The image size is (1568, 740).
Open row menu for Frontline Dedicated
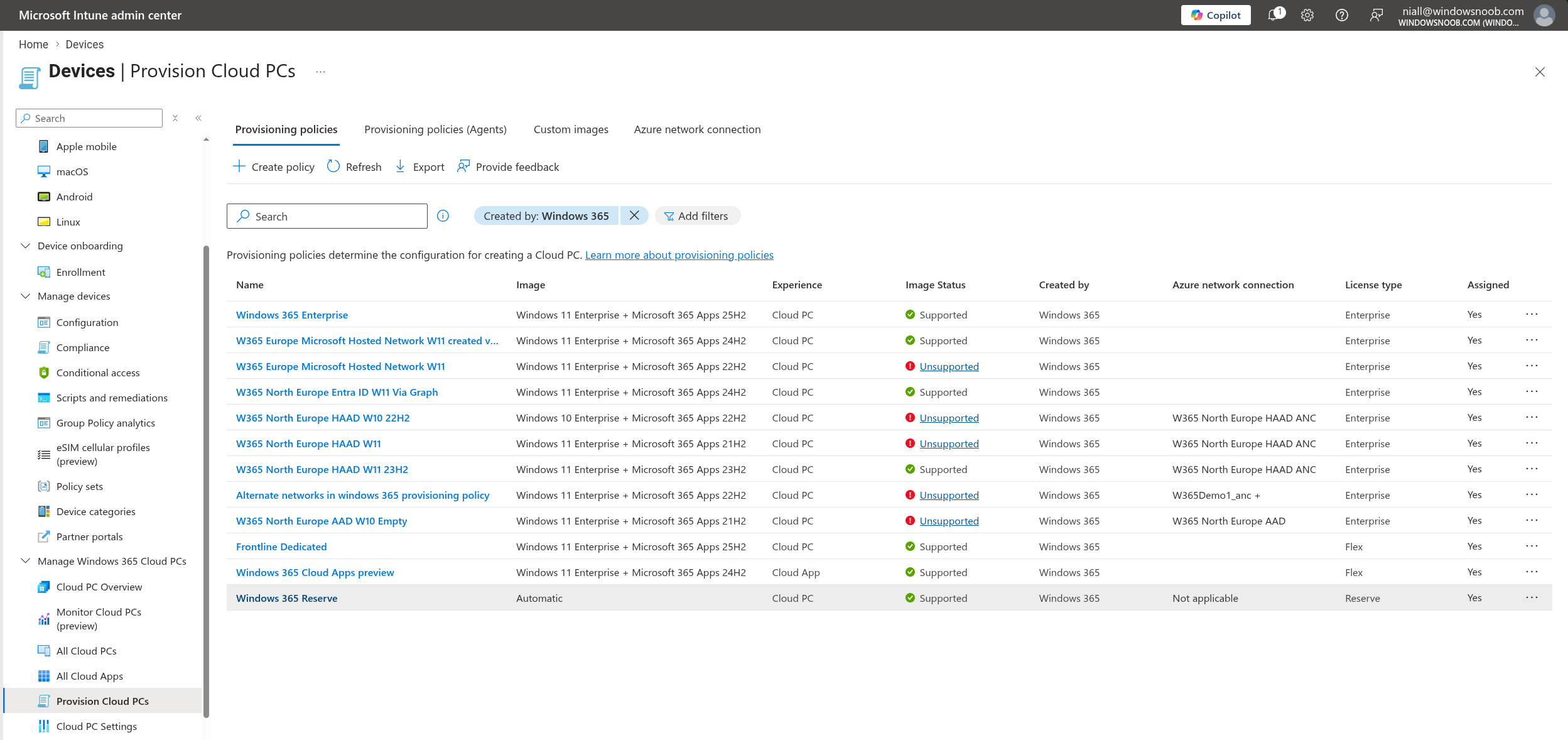click(1532, 546)
